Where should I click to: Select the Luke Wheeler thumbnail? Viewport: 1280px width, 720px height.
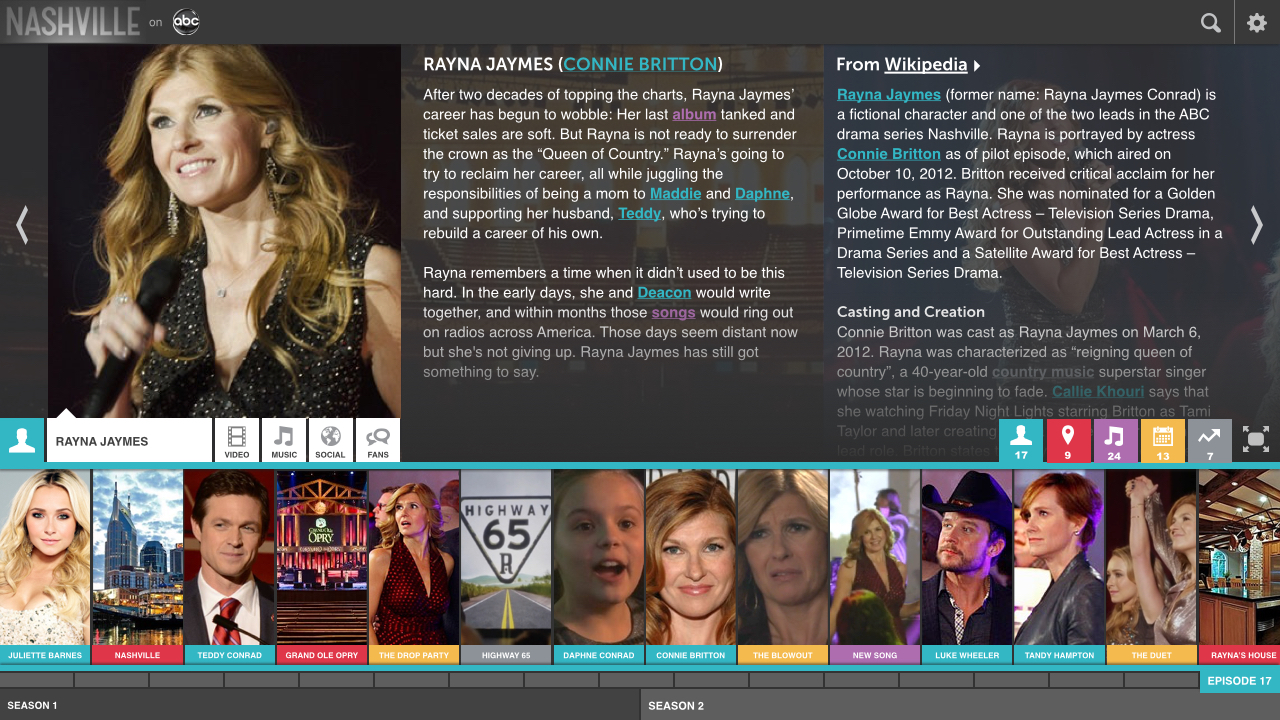(967, 567)
